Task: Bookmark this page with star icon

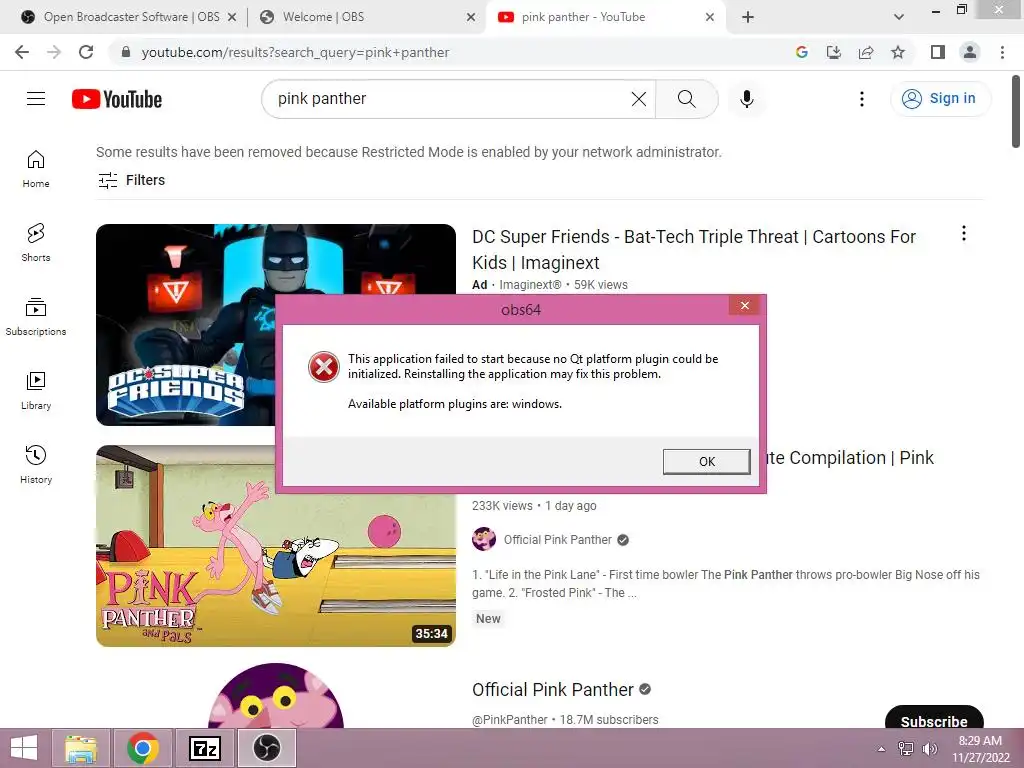Action: (898, 52)
